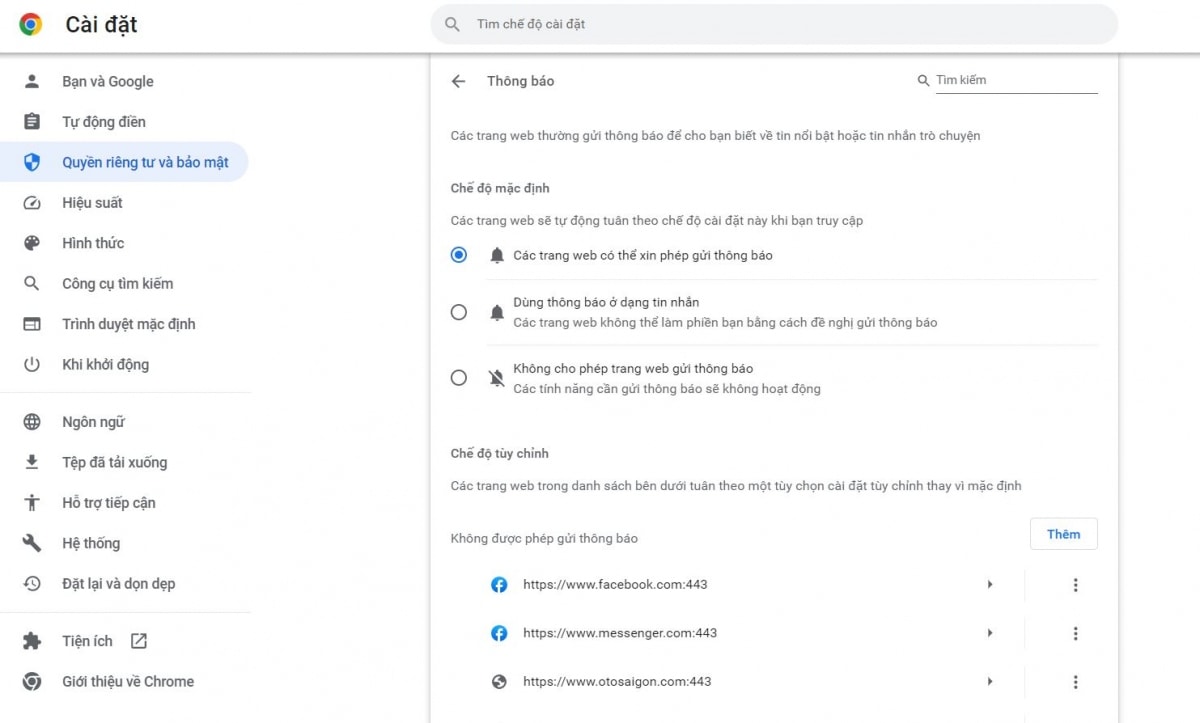Click the bell icon beside 'xin phép gửi thông báo'

point(497,255)
